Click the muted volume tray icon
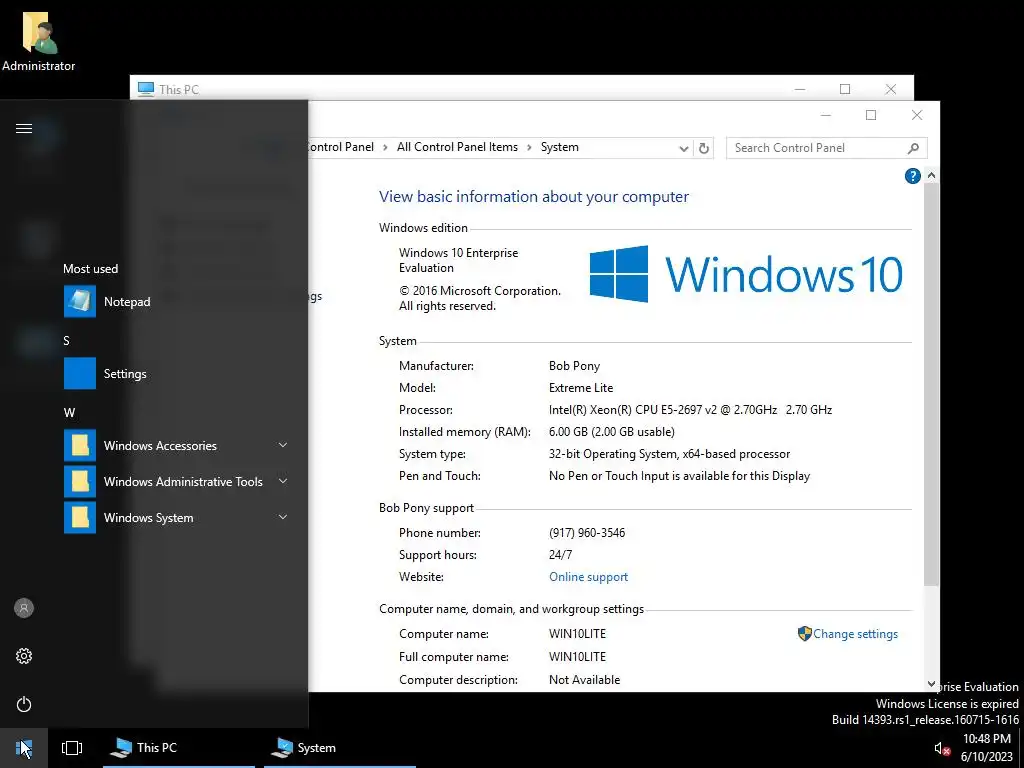The width and height of the screenshot is (1024, 768). click(x=942, y=748)
